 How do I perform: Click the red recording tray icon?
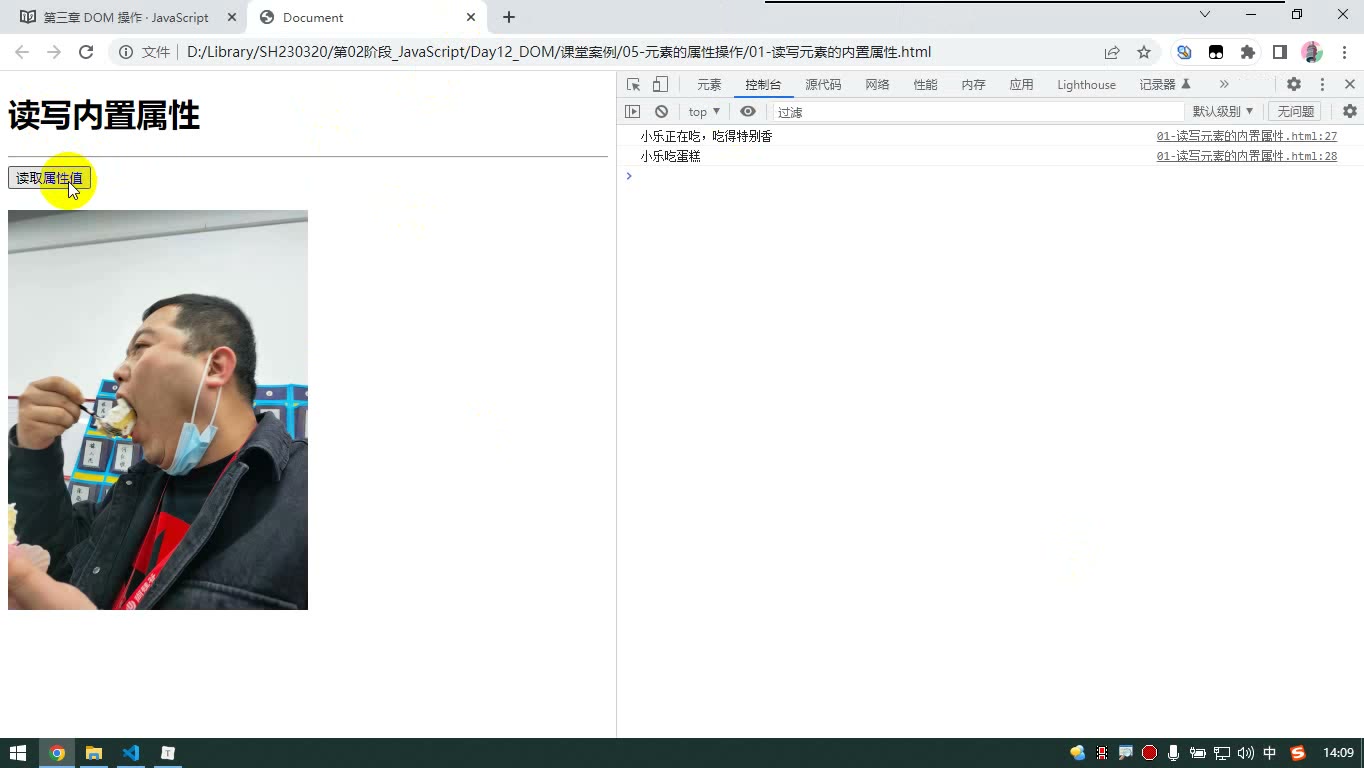(x=1149, y=753)
